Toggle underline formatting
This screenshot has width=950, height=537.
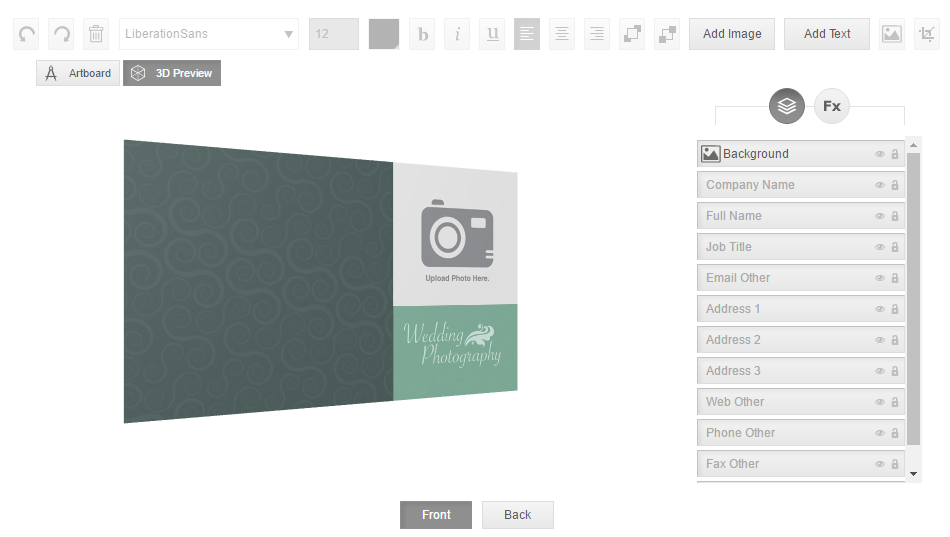[492, 34]
